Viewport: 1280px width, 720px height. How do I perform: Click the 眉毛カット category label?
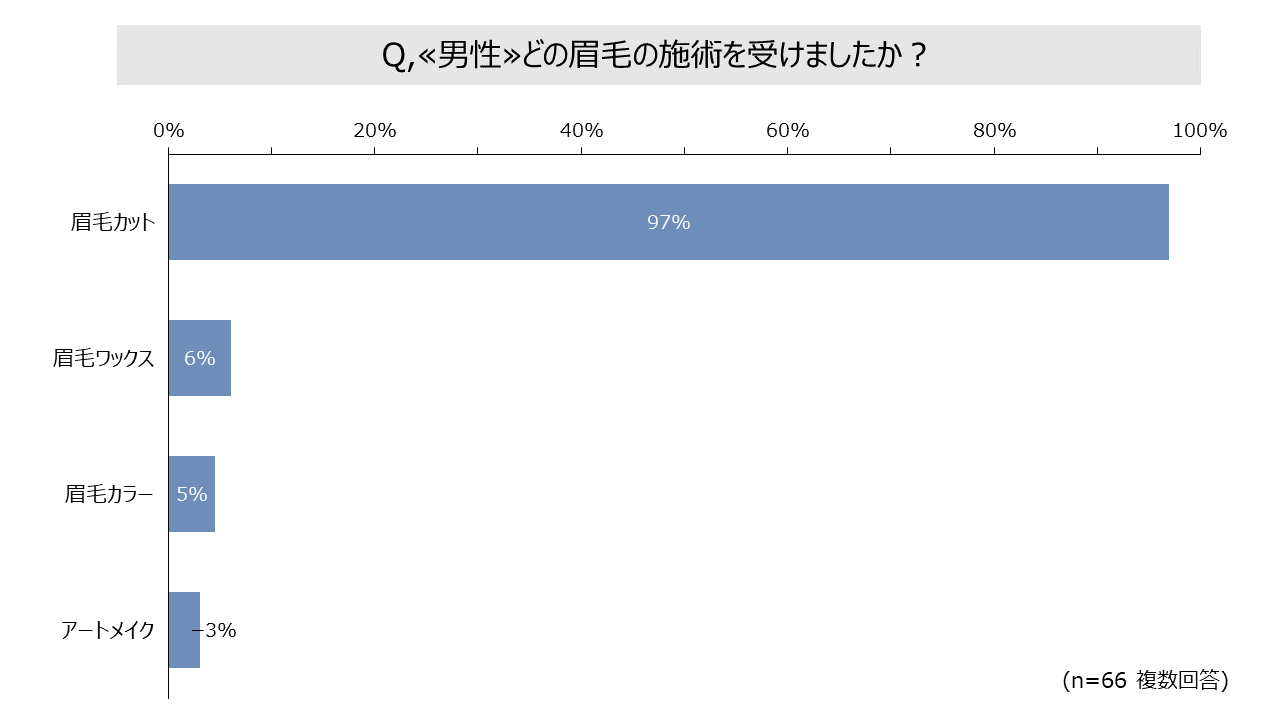[113, 222]
